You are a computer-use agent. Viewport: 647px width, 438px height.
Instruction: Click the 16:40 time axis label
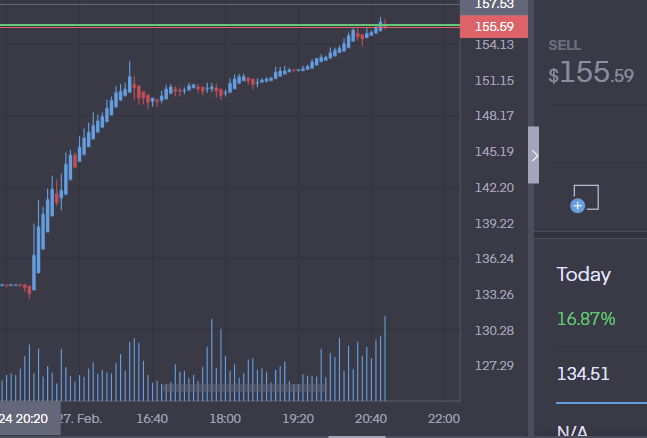[x=152, y=418]
